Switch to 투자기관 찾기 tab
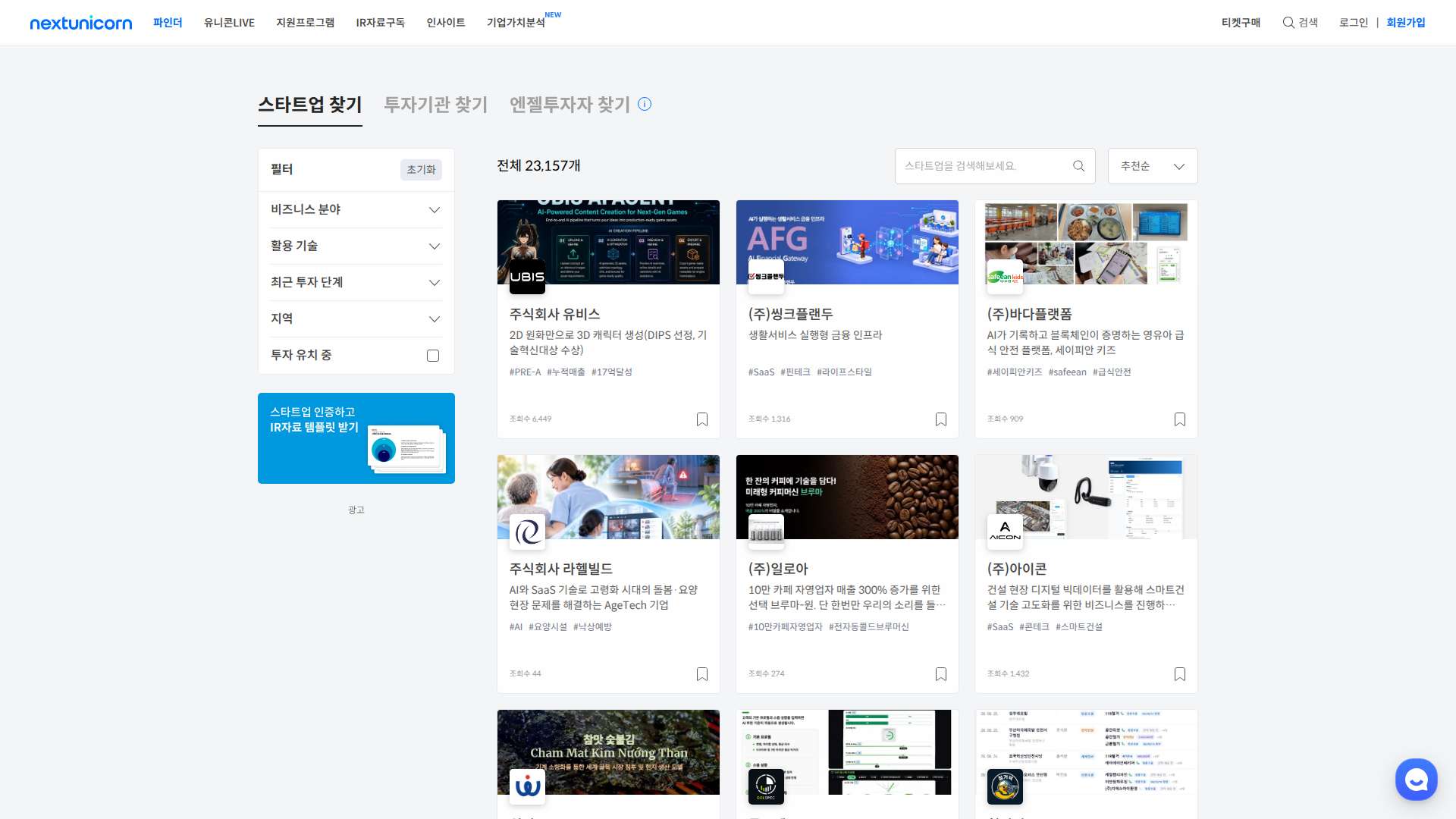This screenshot has height=819, width=1456. pyautogui.click(x=435, y=105)
